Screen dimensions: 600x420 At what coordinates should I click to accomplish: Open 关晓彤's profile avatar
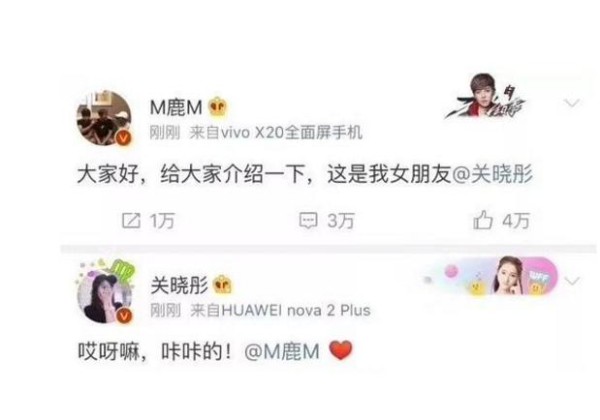pyautogui.click(x=104, y=295)
